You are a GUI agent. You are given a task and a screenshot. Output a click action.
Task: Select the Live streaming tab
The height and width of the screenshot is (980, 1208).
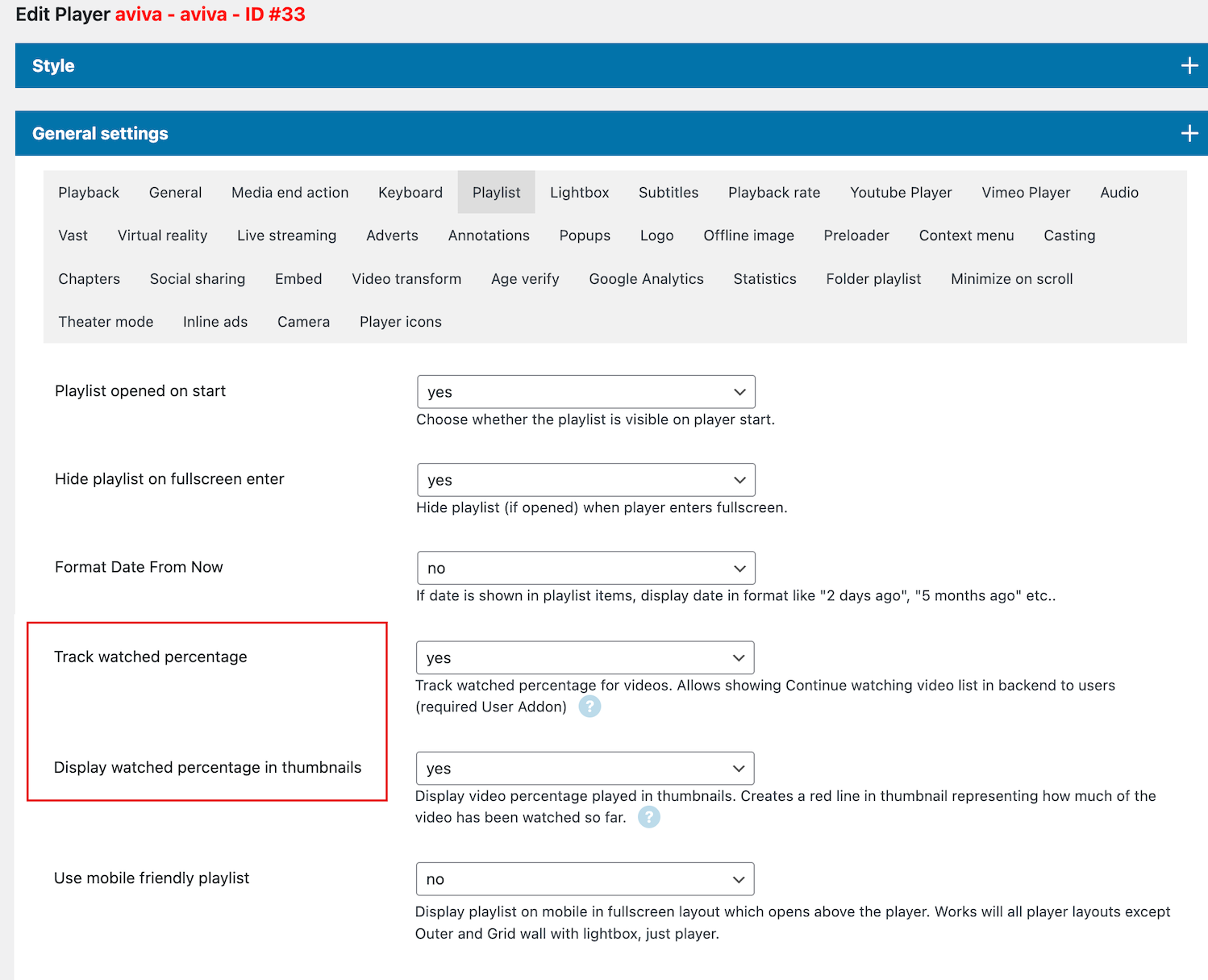pyautogui.click(x=286, y=236)
